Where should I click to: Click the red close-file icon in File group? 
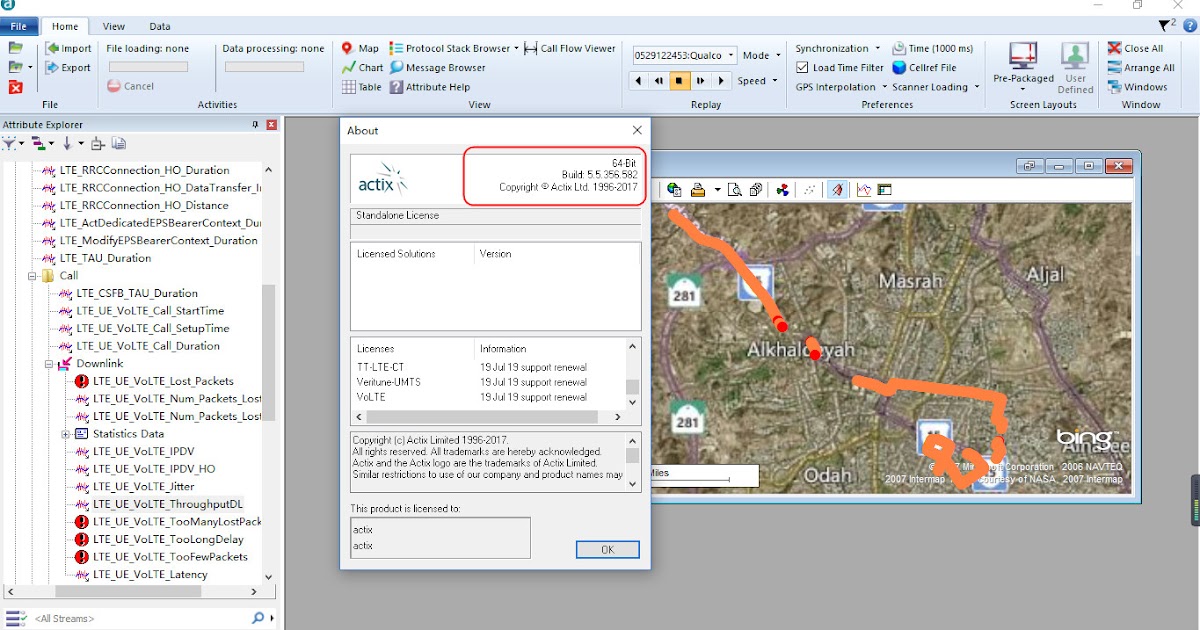click(x=16, y=87)
